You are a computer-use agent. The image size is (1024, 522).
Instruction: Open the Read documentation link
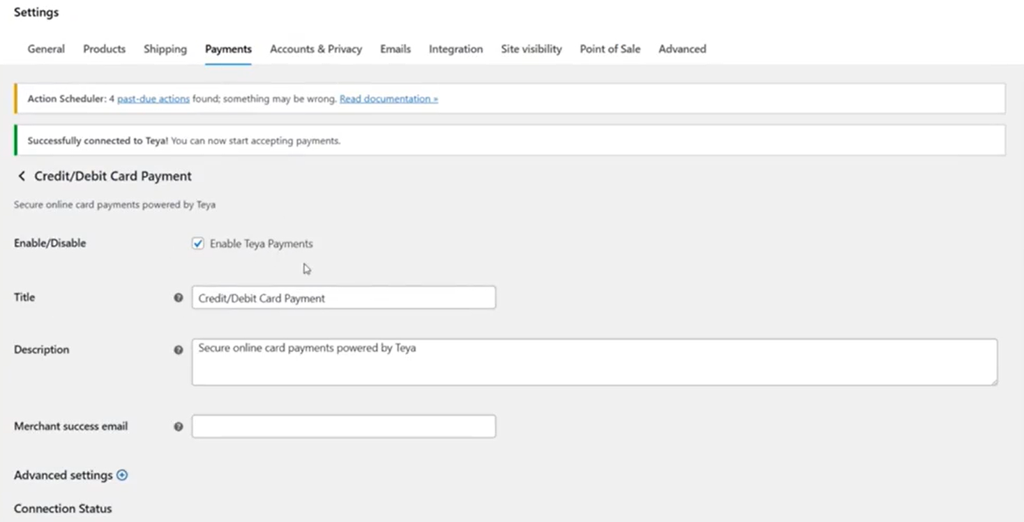pos(389,99)
